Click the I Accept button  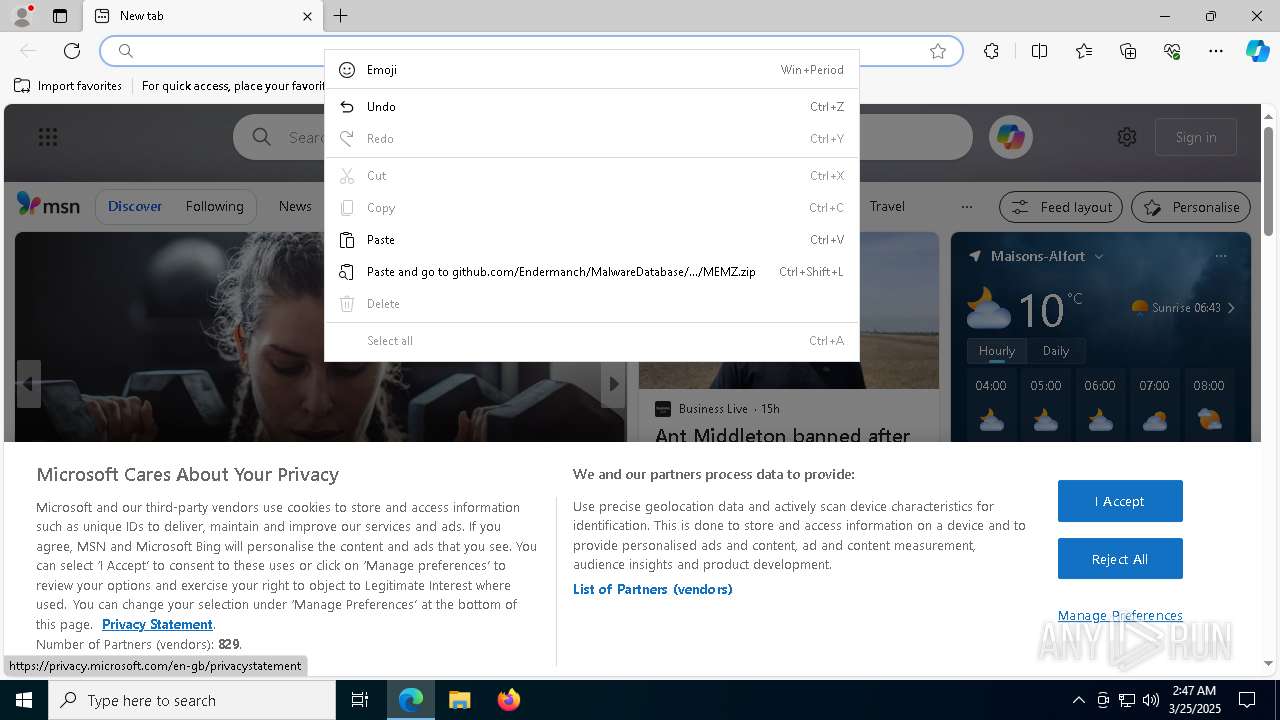coord(1120,501)
